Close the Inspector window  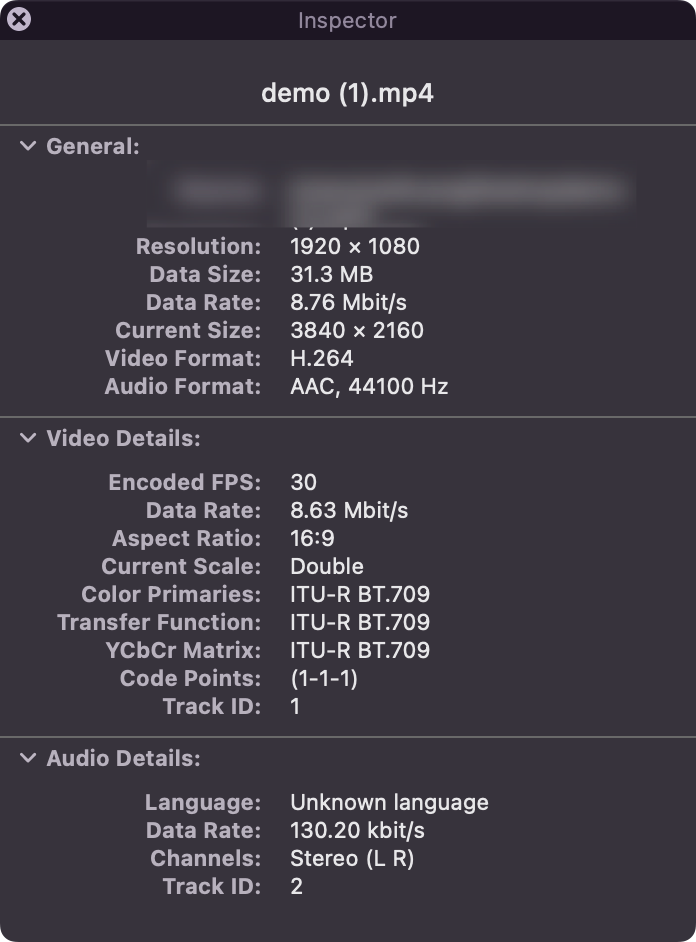(x=18, y=19)
